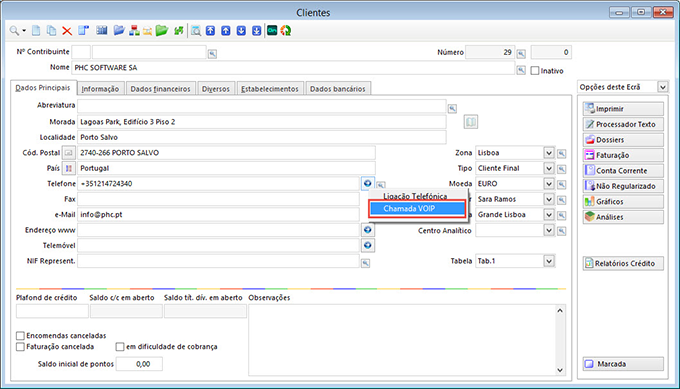This screenshot has width=680, height=389.
Task: Open the Diversos tab
Action: coord(216,88)
